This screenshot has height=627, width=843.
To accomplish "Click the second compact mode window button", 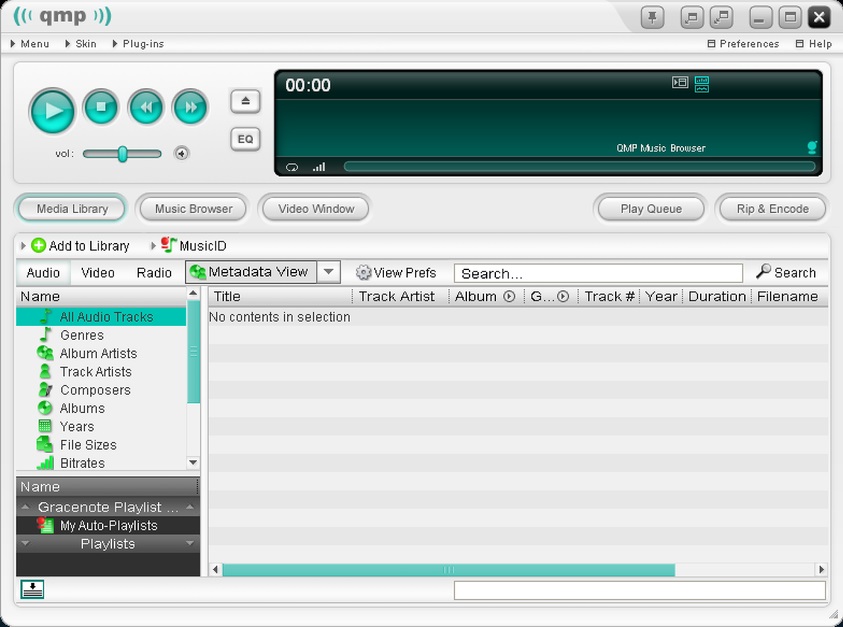I will pos(721,18).
